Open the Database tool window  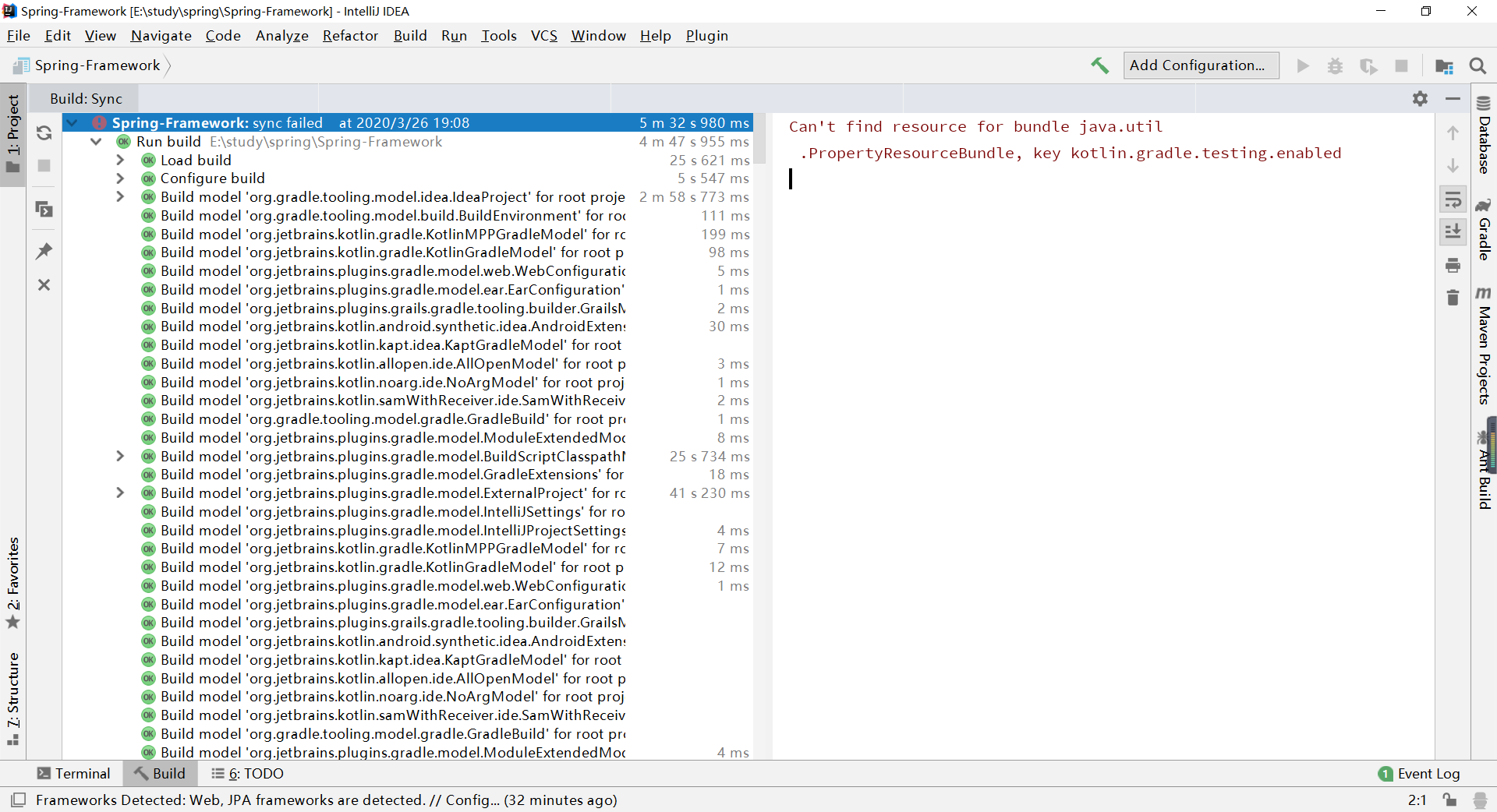click(1484, 135)
